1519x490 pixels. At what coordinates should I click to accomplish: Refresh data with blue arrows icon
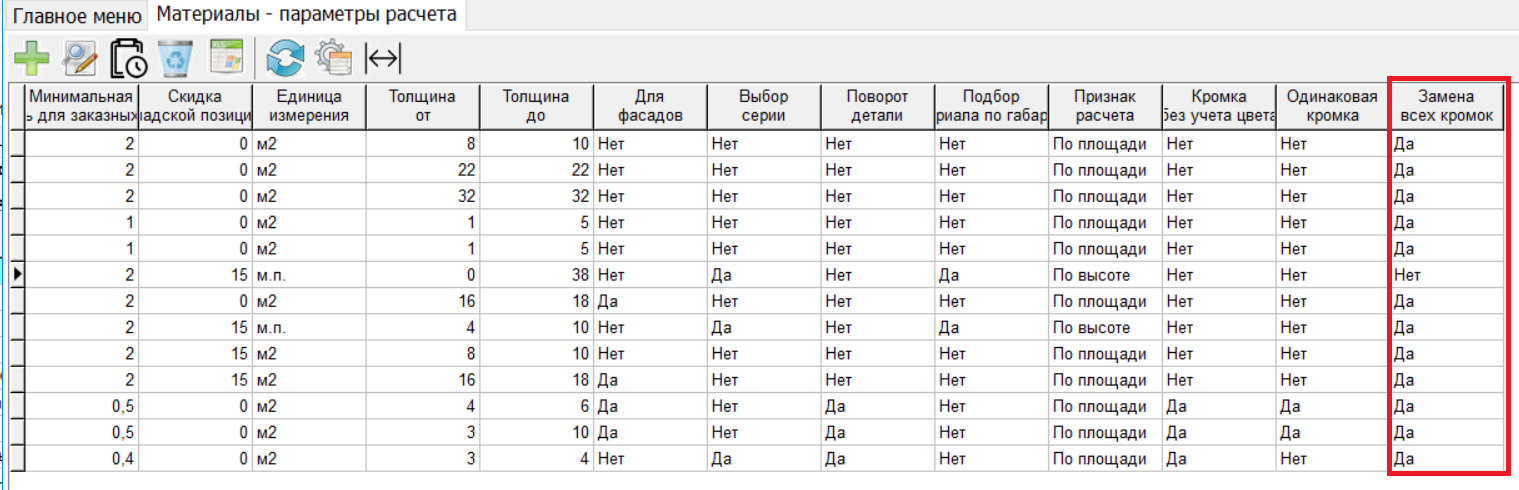(x=284, y=59)
